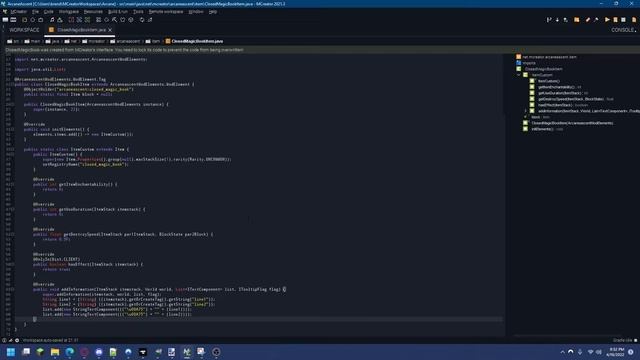640x360 pixels.
Task: Click the main breadcrumb folder
Action: 32,41
